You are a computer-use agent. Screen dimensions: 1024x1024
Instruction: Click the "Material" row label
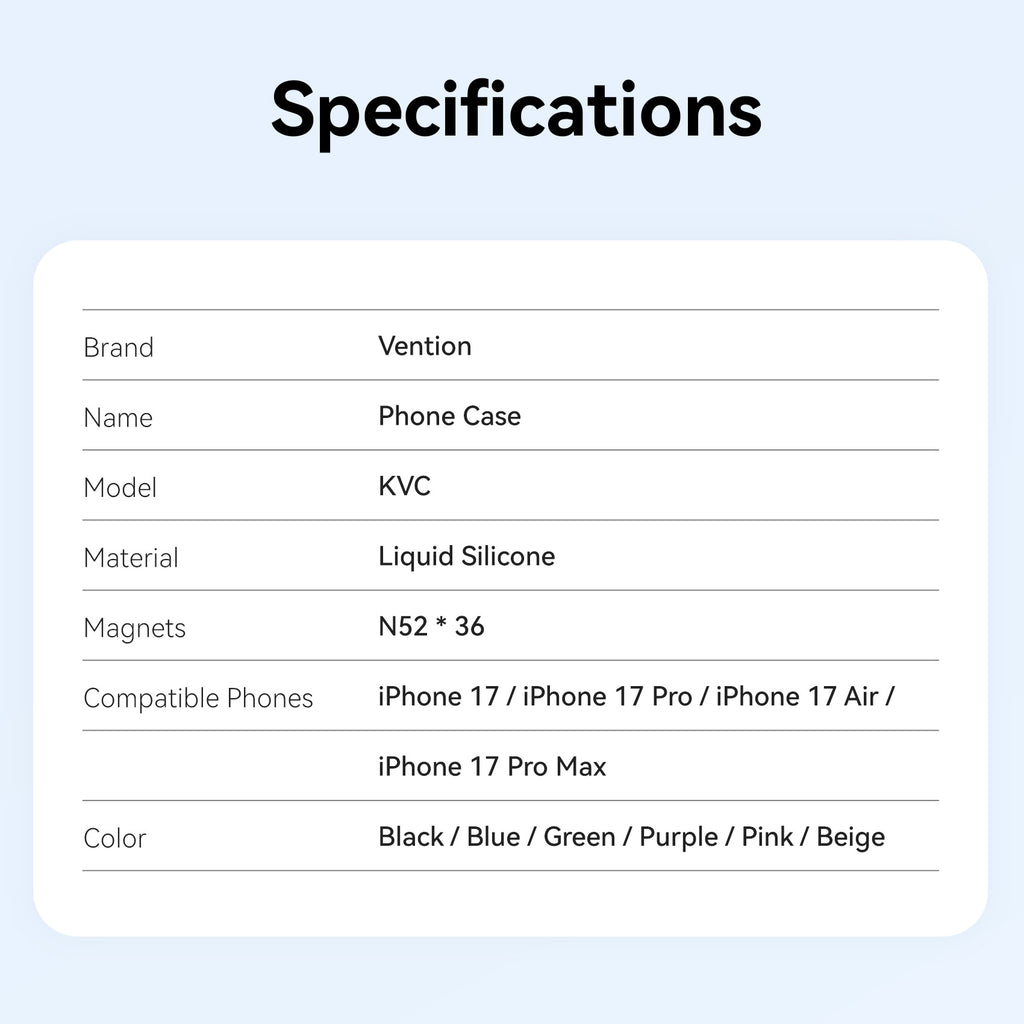[x=131, y=558]
